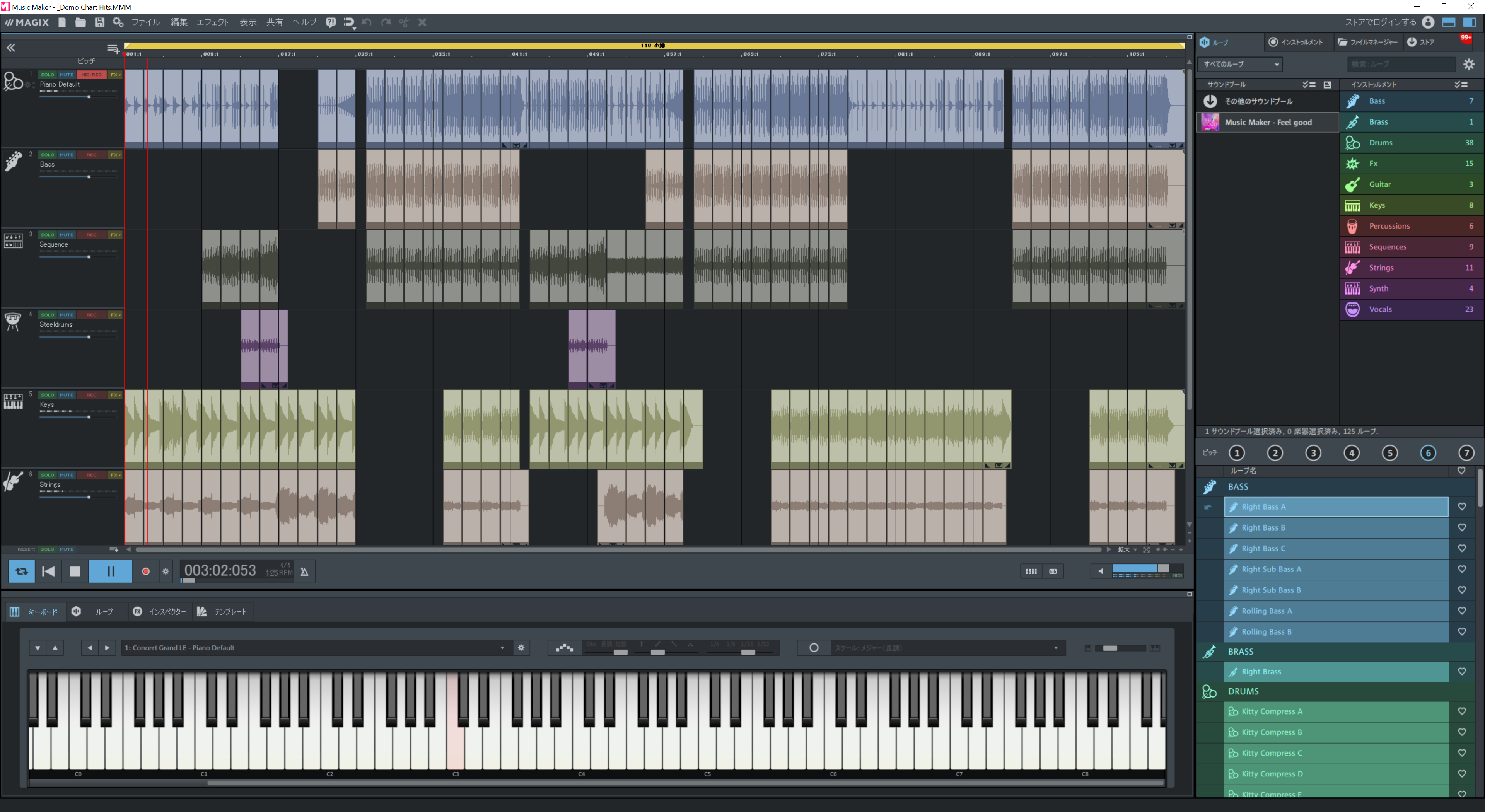Viewport: 1485px width, 812px height.
Task: Click account profile icon near store login
Action: (x=1428, y=22)
